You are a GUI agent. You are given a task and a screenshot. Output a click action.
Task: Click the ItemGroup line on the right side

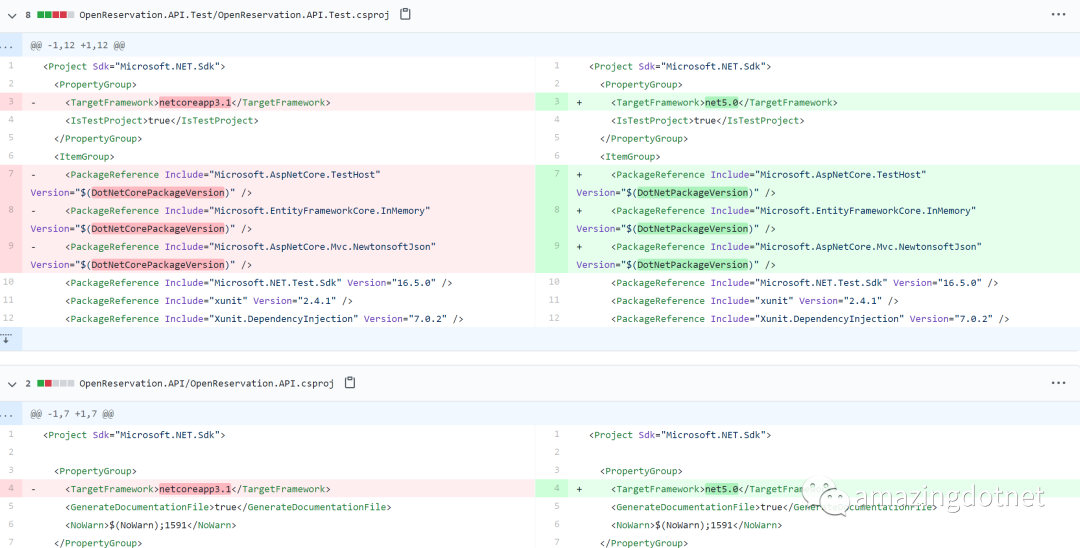click(x=630, y=156)
